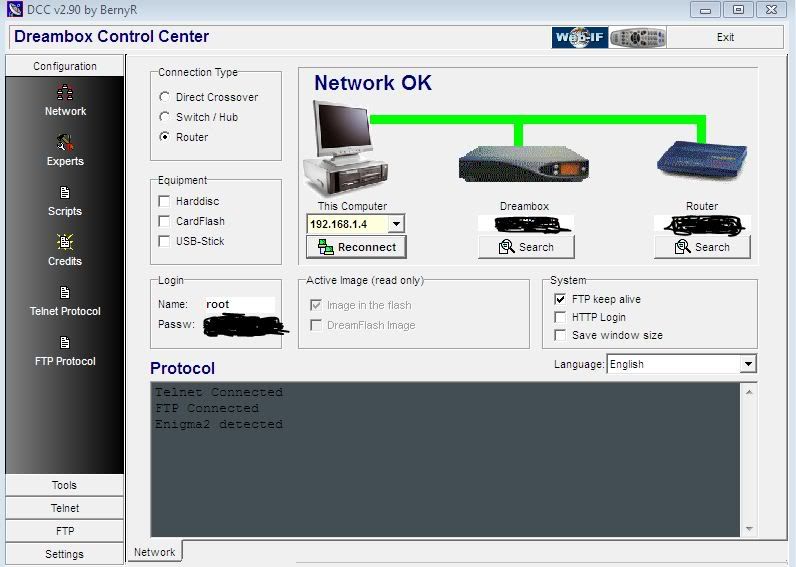Image resolution: width=796 pixels, height=567 pixels.
Task: Enable the USB-Stick equipment checkbox
Action: tap(164, 241)
